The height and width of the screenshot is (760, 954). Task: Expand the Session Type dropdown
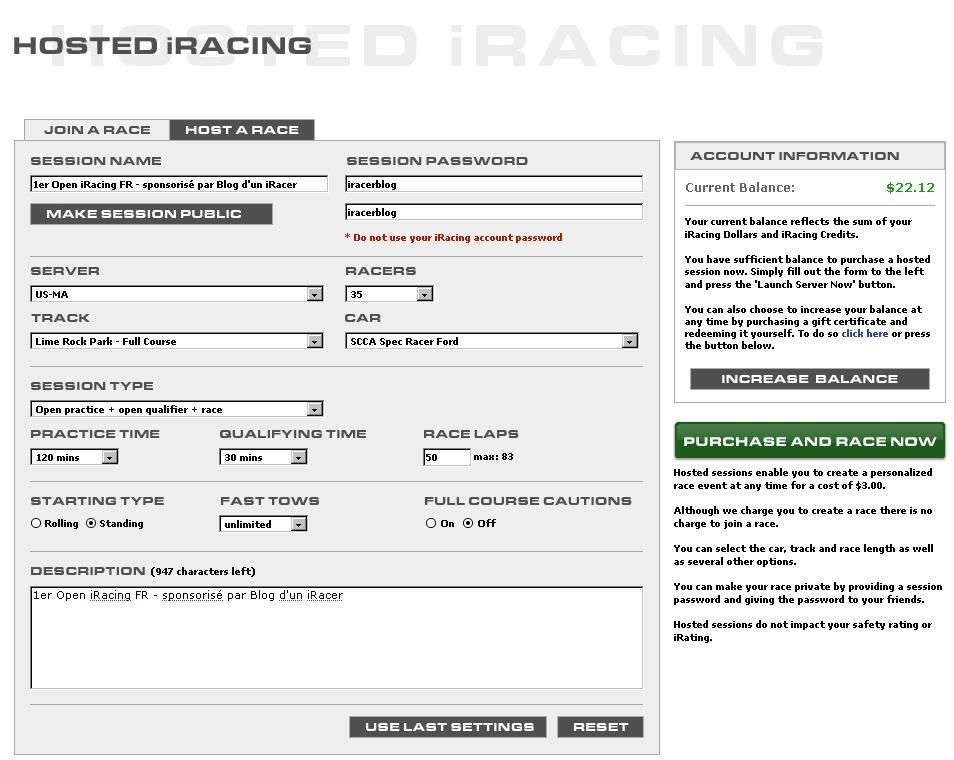[176, 410]
